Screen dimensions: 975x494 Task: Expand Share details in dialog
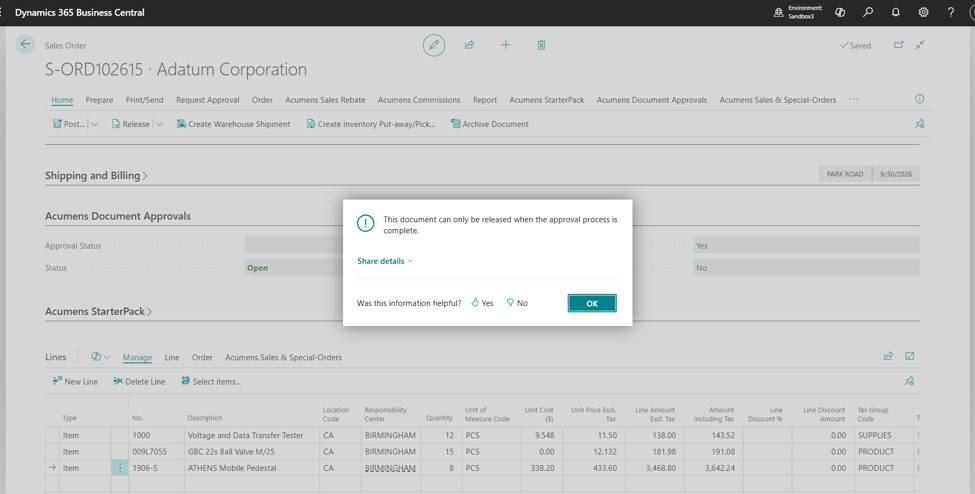click(384, 261)
